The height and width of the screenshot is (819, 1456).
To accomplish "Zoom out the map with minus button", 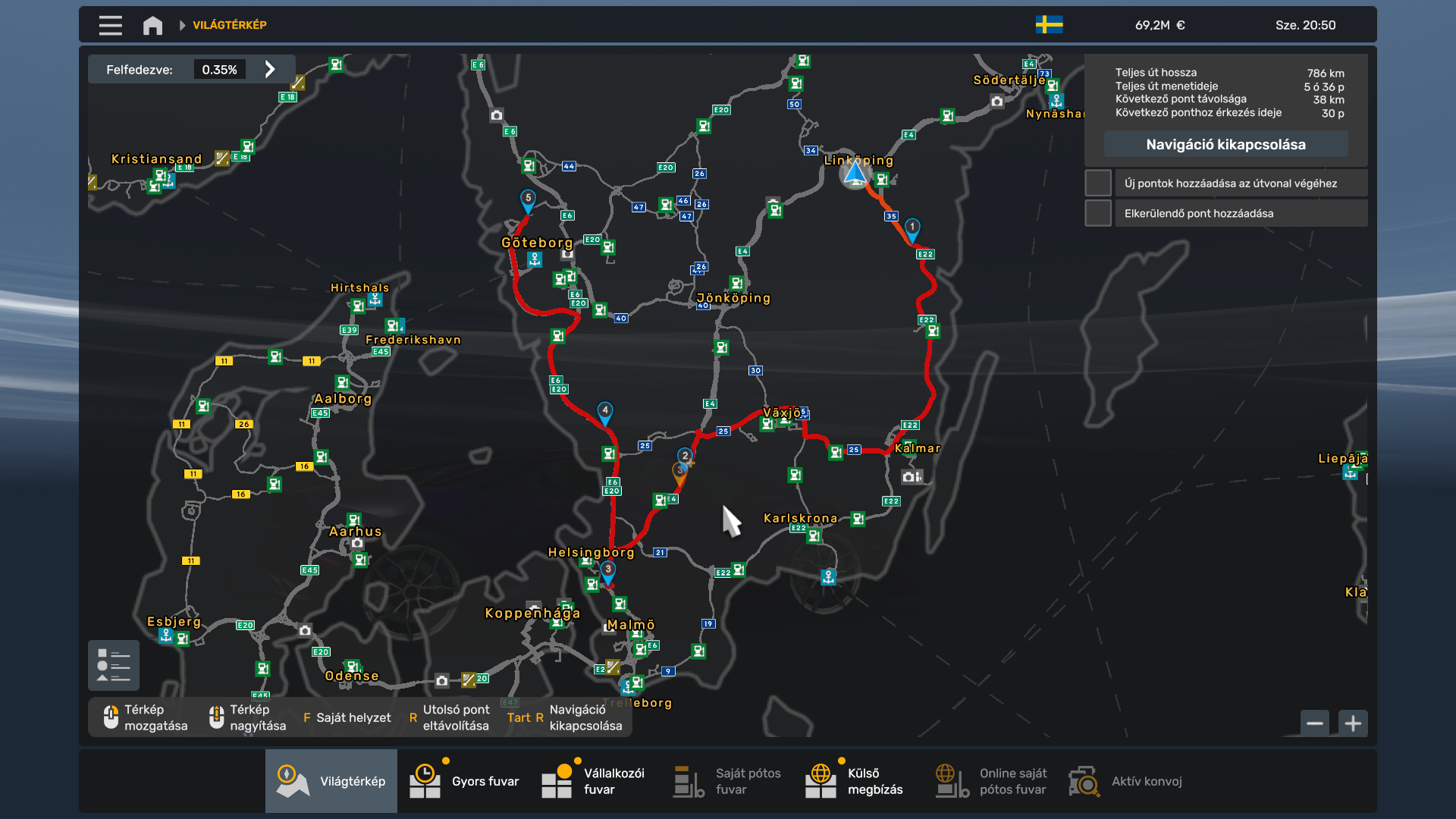I will (x=1315, y=723).
